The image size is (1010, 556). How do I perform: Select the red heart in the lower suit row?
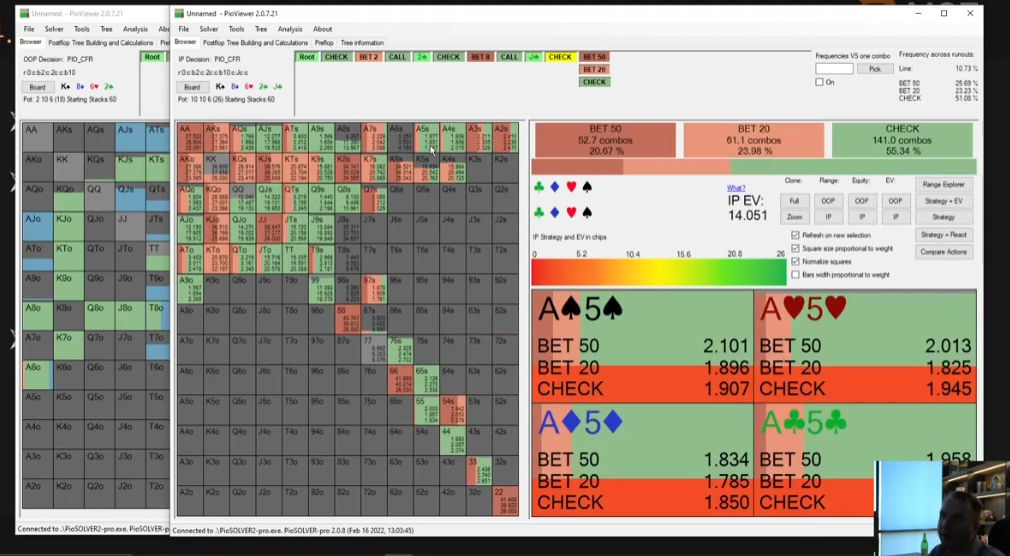(571, 212)
